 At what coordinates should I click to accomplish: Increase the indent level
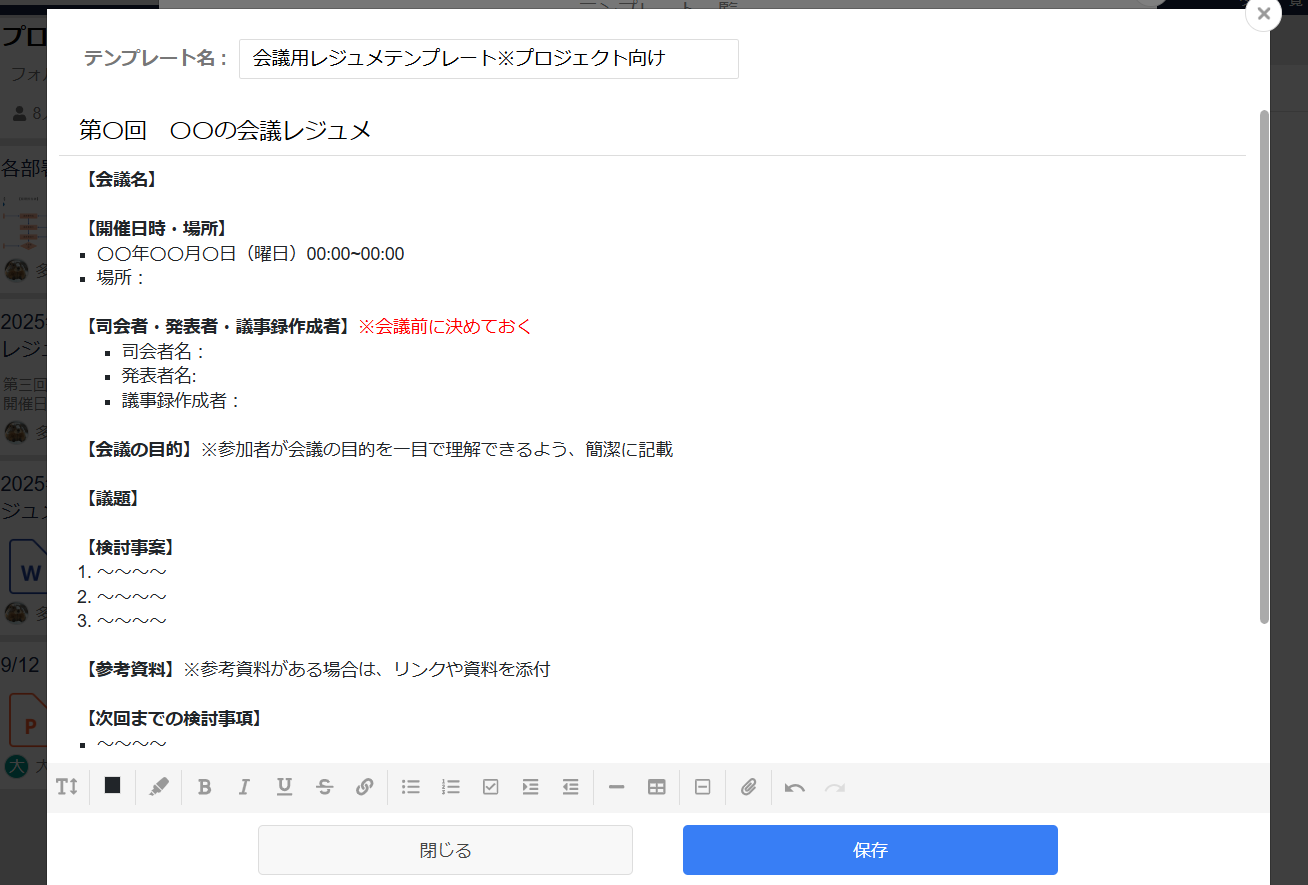[530, 787]
